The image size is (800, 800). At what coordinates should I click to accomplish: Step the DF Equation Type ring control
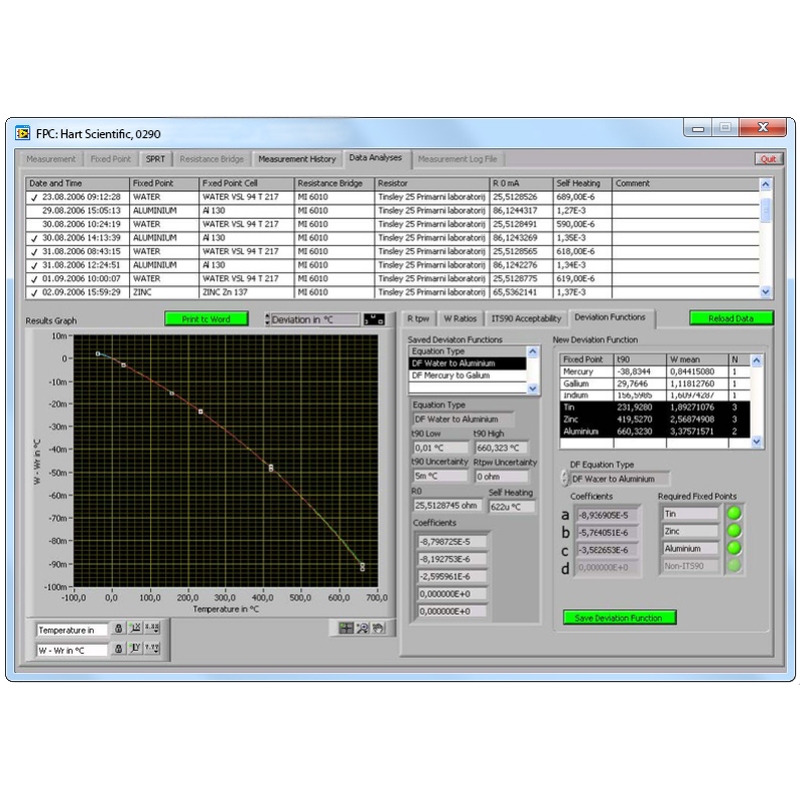564,479
